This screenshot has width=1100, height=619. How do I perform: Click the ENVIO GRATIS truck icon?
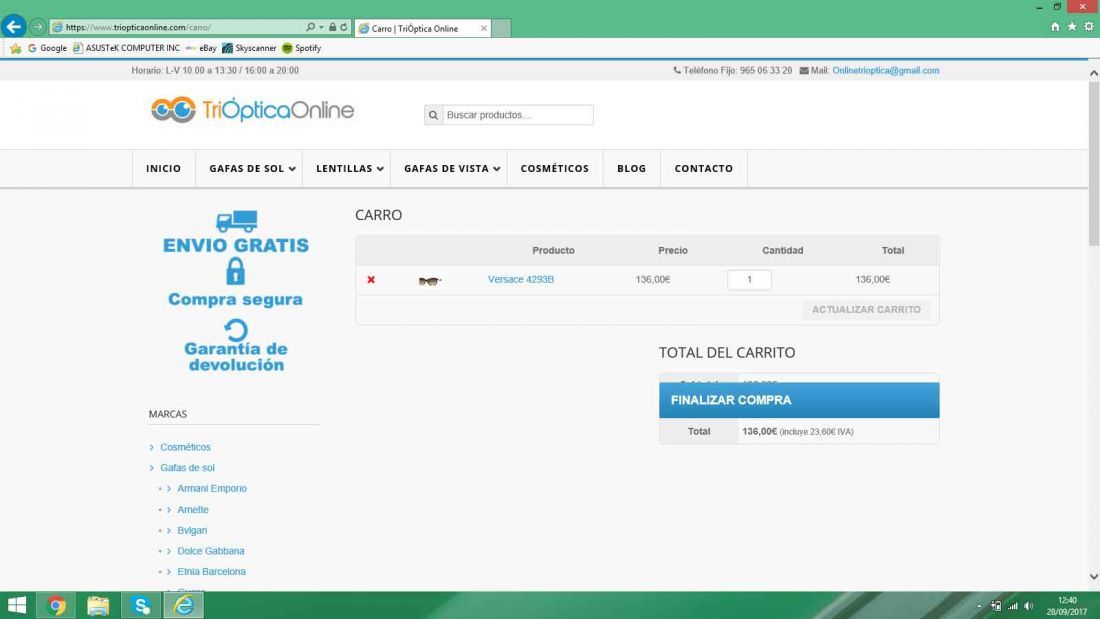[x=236, y=221]
